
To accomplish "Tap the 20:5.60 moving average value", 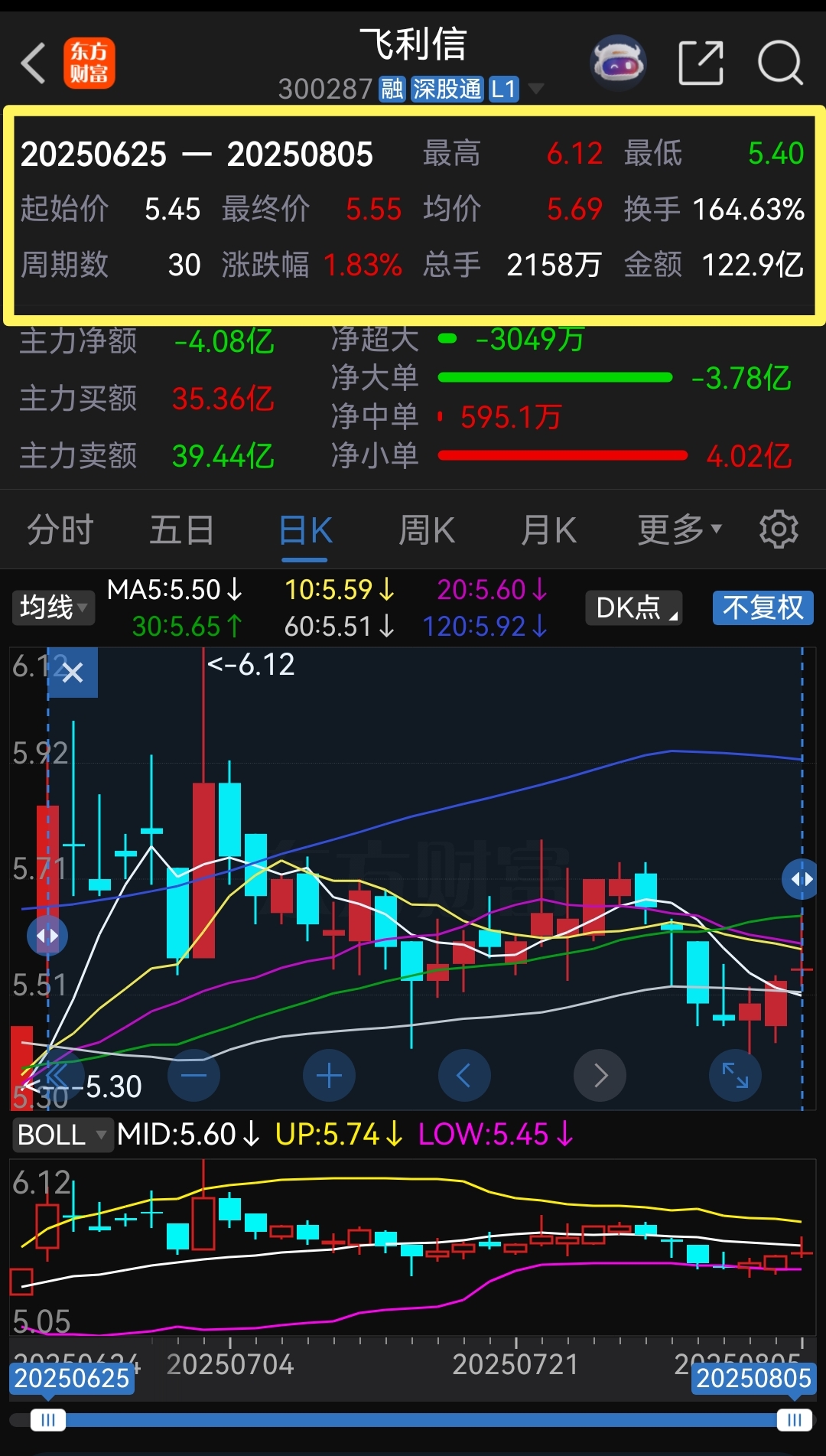I will pos(493,589).
